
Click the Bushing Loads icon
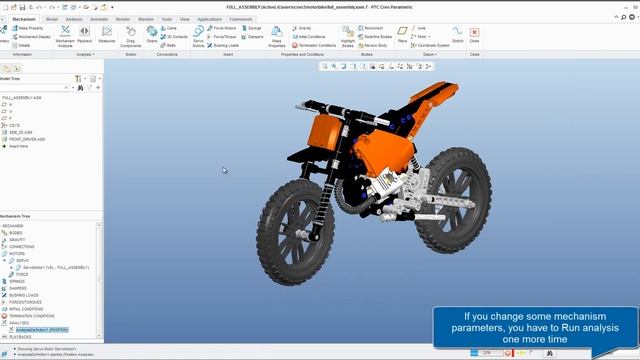point(223,45)
